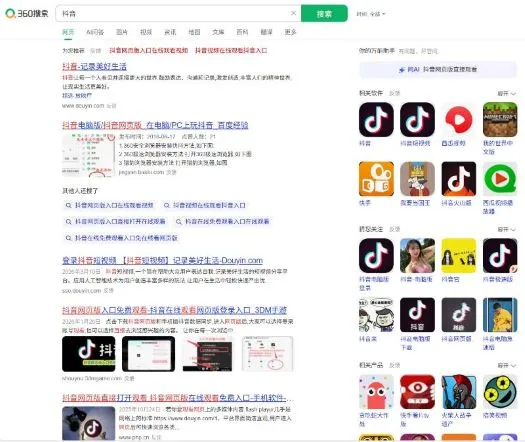Switch to the 资讯 tab

170,32
